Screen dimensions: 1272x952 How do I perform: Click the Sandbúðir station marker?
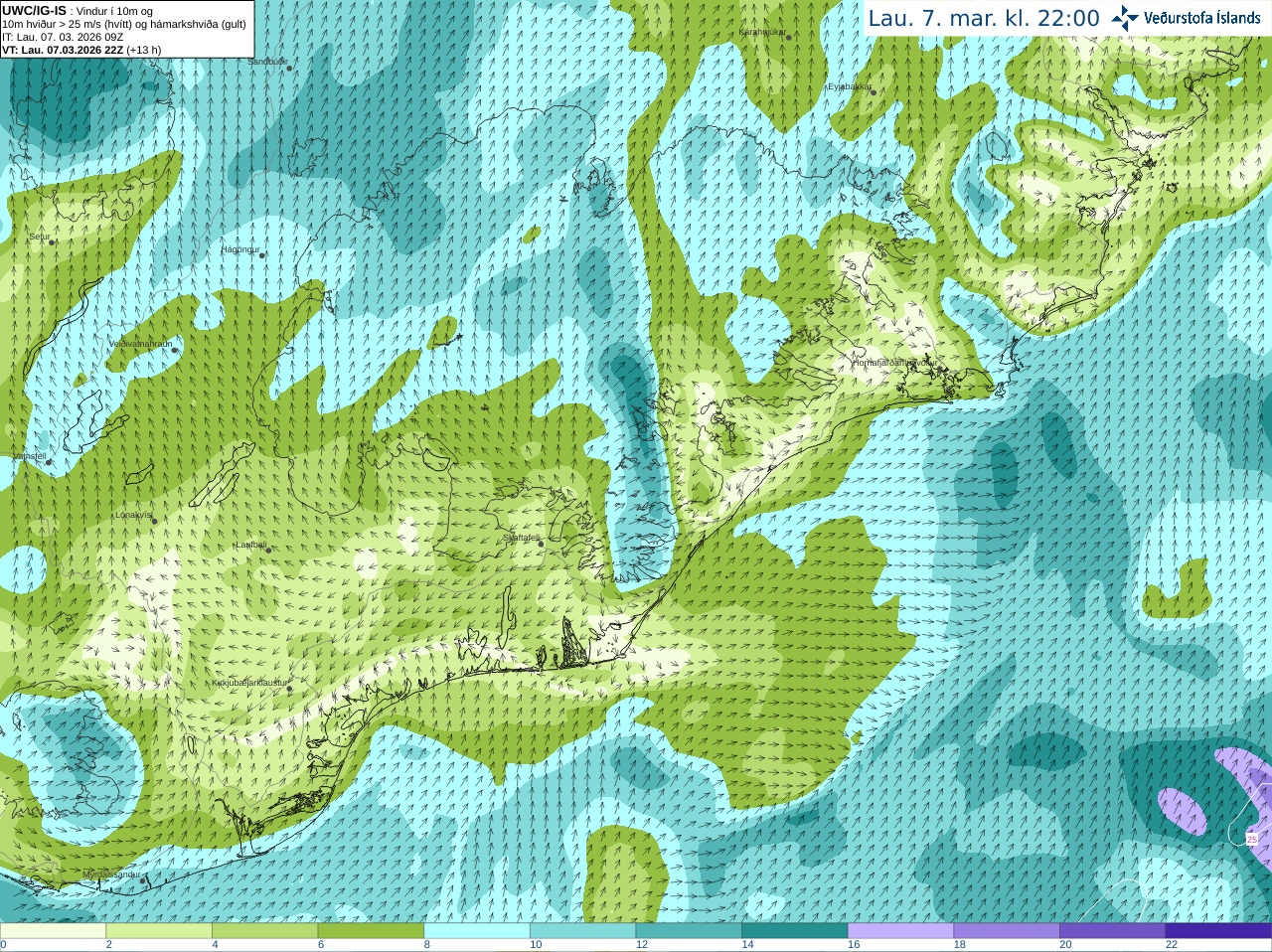[289, 68]
